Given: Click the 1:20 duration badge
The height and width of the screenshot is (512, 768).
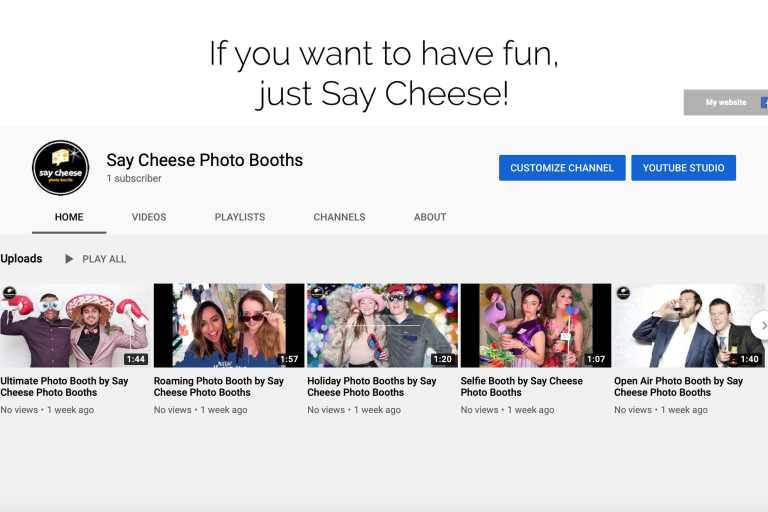Looking at the screenshot, I should click(442, 359).
